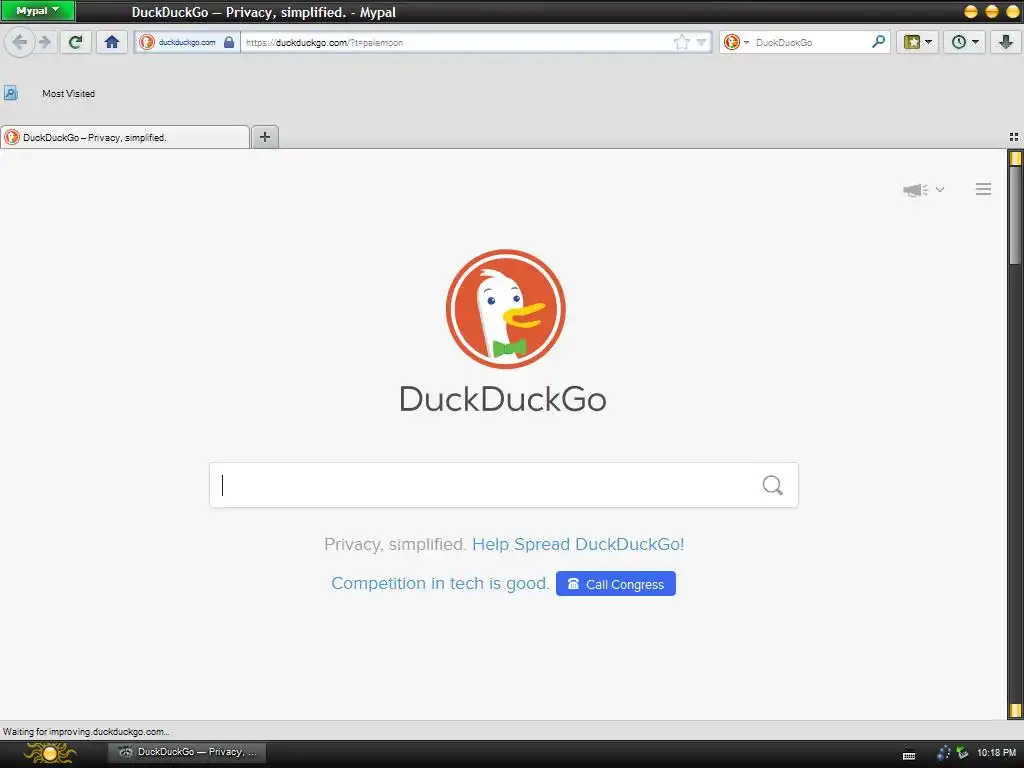The height and width of the screenshot is (768, 1024).
Task: Go forward one page
Action: tap(45, 42)
